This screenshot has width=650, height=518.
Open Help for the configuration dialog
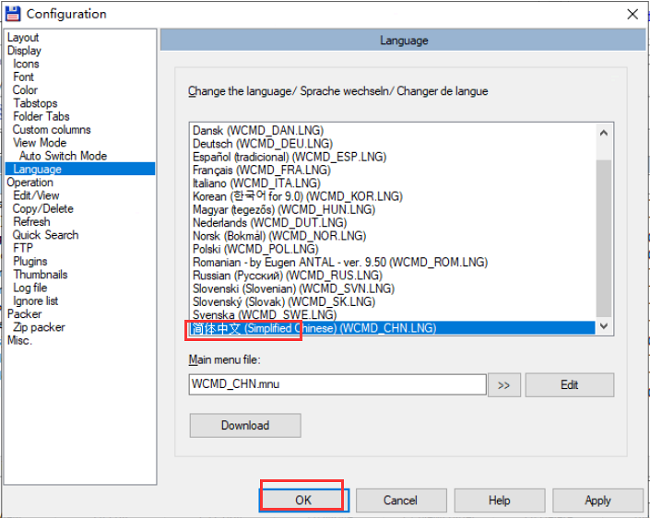(x=499, y=500)
